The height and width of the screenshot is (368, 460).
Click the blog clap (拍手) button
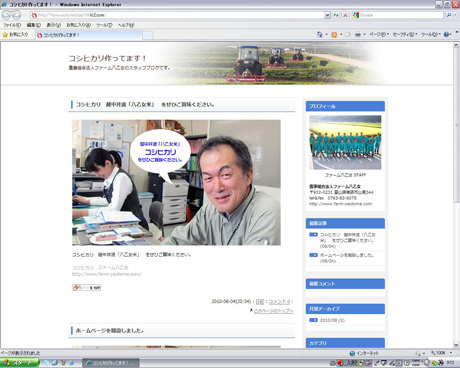(x=86, y=287)
